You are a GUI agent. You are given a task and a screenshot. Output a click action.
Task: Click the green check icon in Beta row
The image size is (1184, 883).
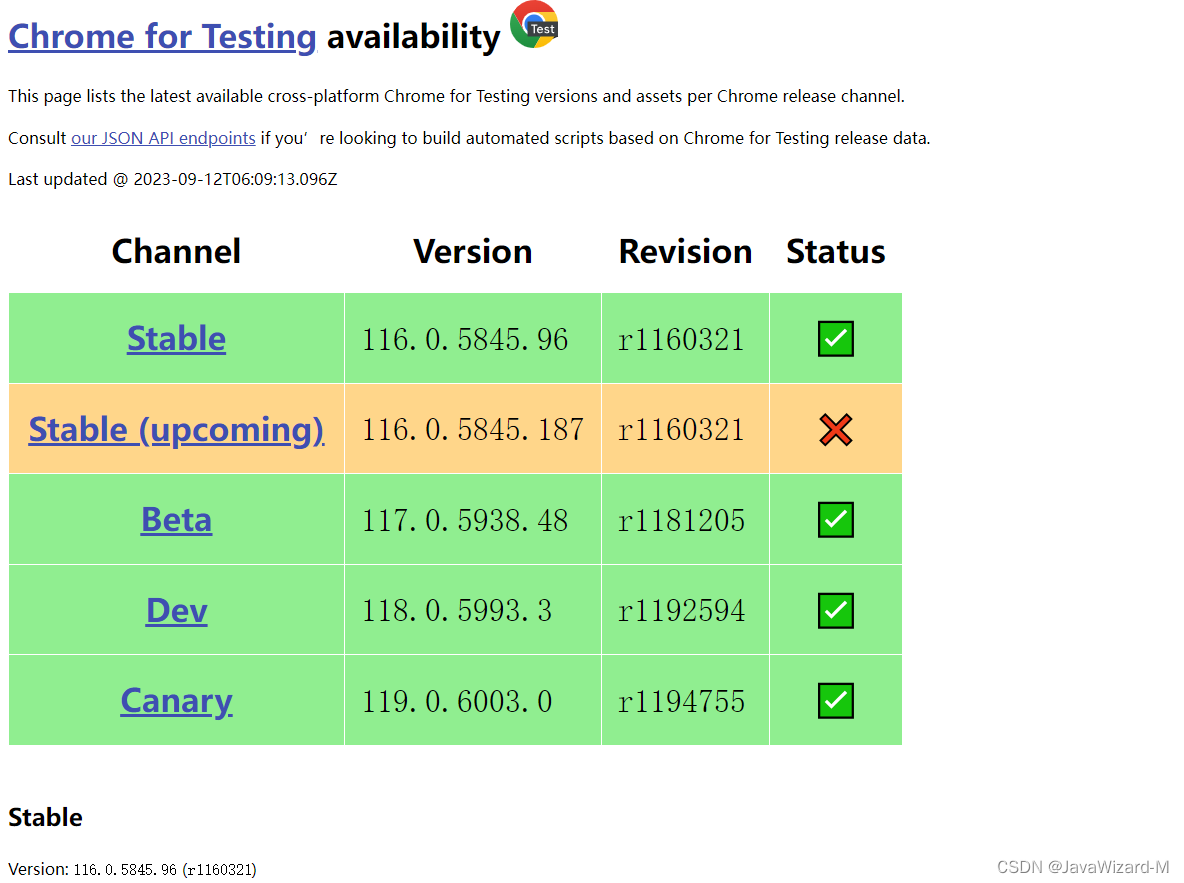pos(836,520)
